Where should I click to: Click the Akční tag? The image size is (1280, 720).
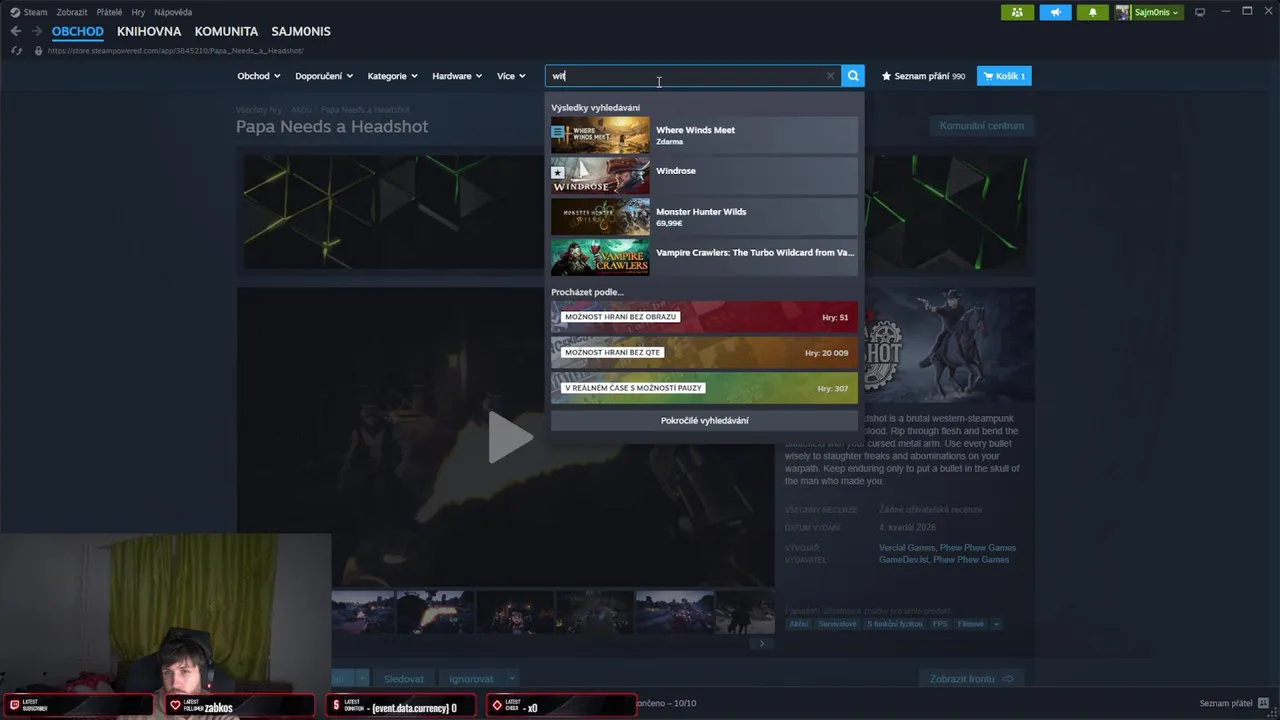tap(798, 624)
